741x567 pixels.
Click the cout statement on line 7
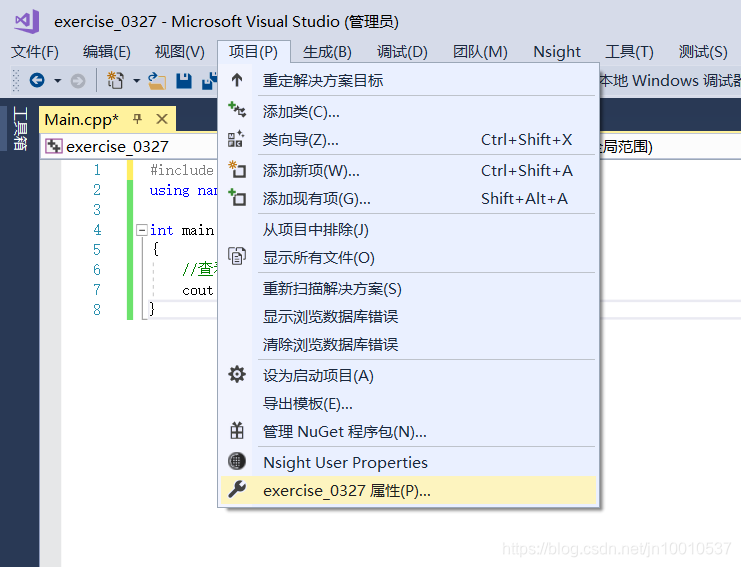[x=198, y=291]
